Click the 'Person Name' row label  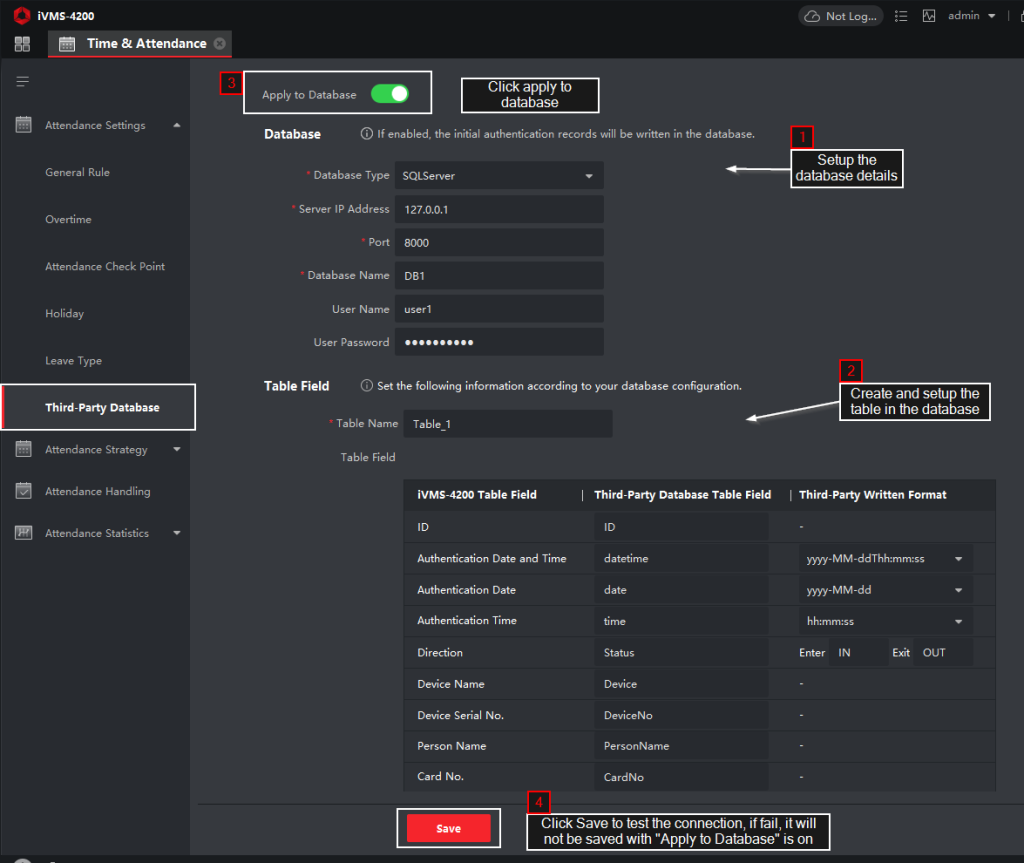pyautogui.click(x=451, y=746)
